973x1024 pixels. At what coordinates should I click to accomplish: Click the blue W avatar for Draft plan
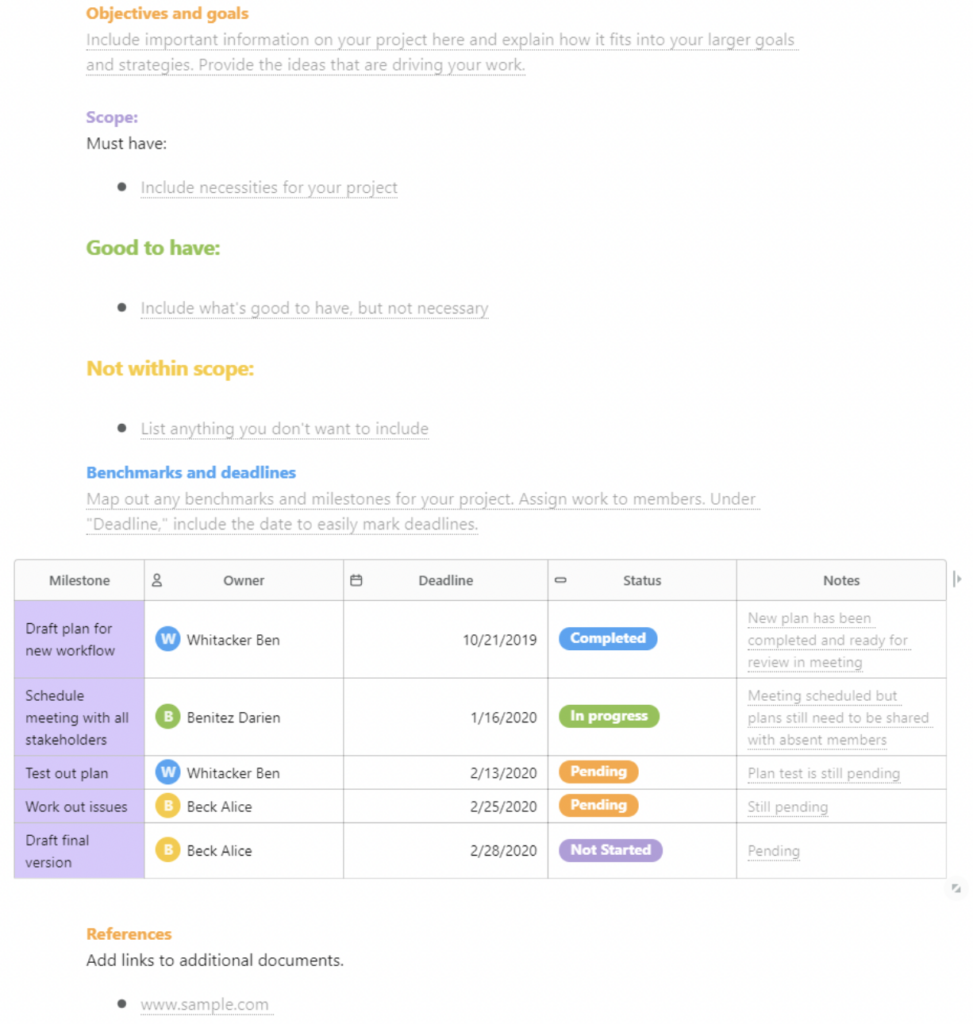[x=168, y=639]
